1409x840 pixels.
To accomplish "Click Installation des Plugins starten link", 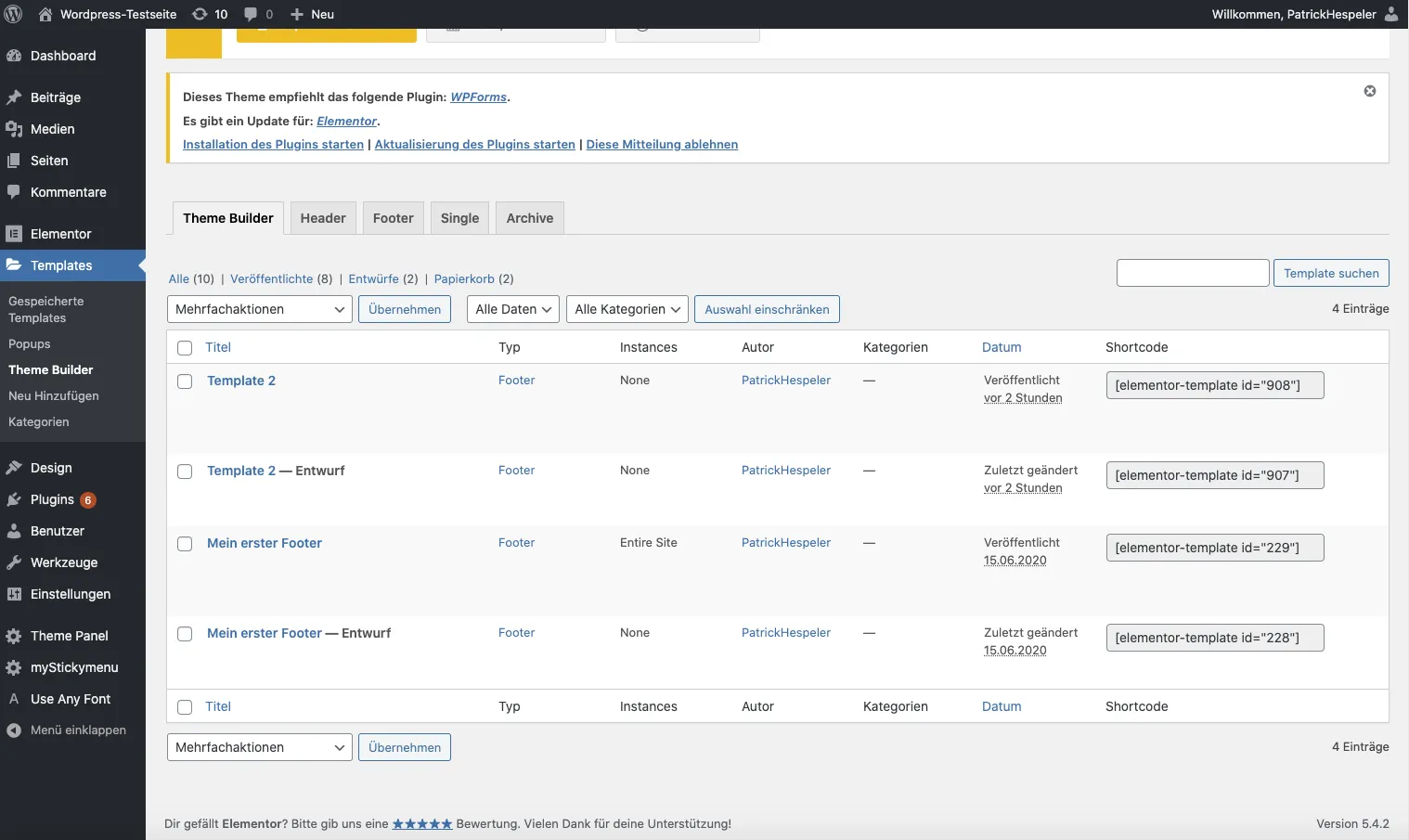I will click(x=273, y=144).
